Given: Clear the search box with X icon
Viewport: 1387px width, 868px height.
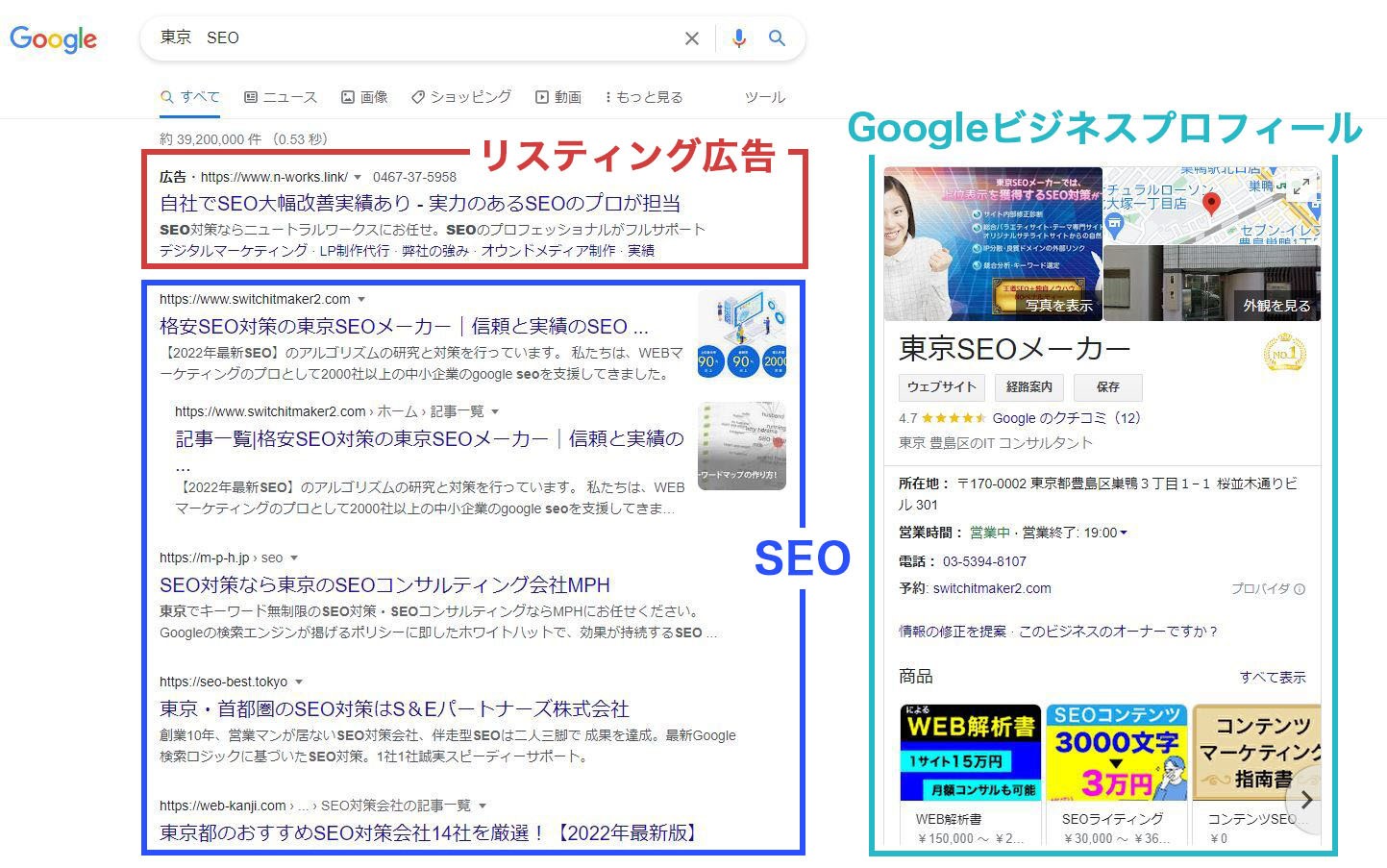Looking at the screenshot, I should (692, 38).
